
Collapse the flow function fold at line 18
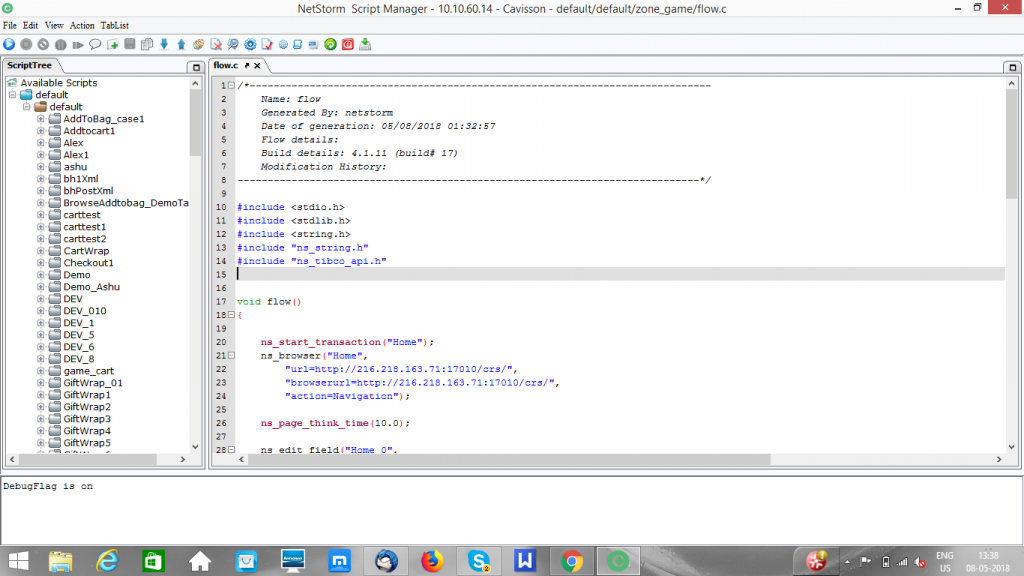(x=231, y=315)
